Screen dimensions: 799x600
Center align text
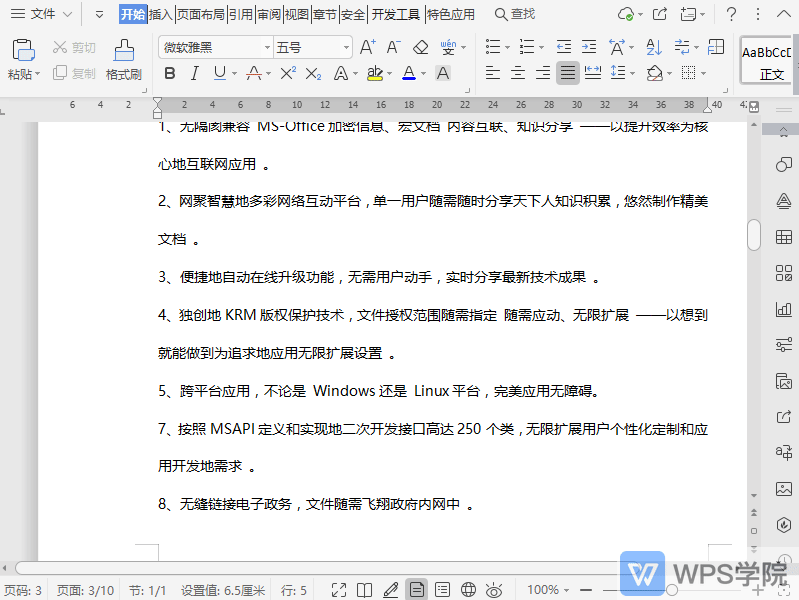coord(518,73)
